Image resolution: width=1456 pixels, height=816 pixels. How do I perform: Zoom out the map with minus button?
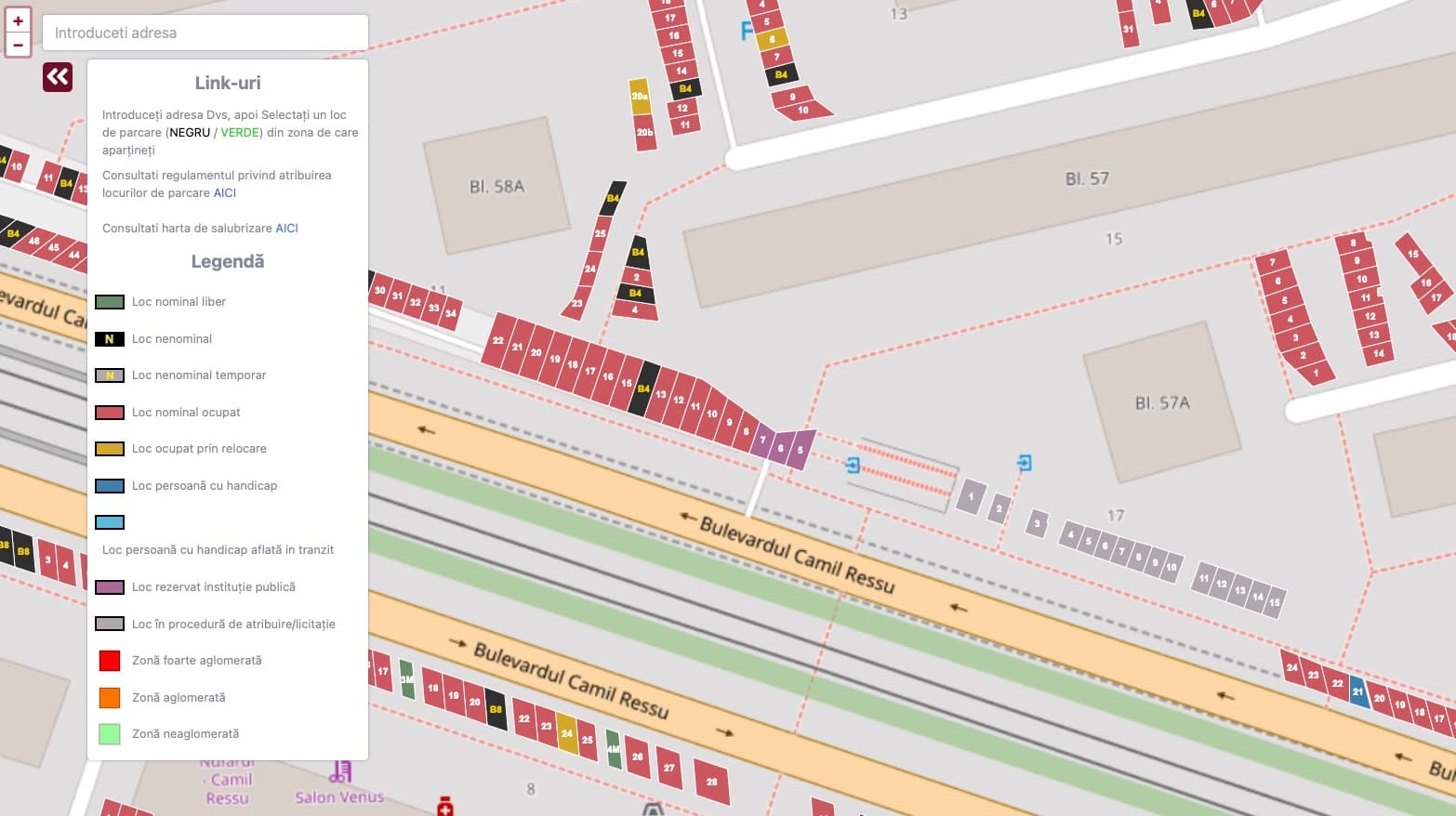tap(18, 45)
